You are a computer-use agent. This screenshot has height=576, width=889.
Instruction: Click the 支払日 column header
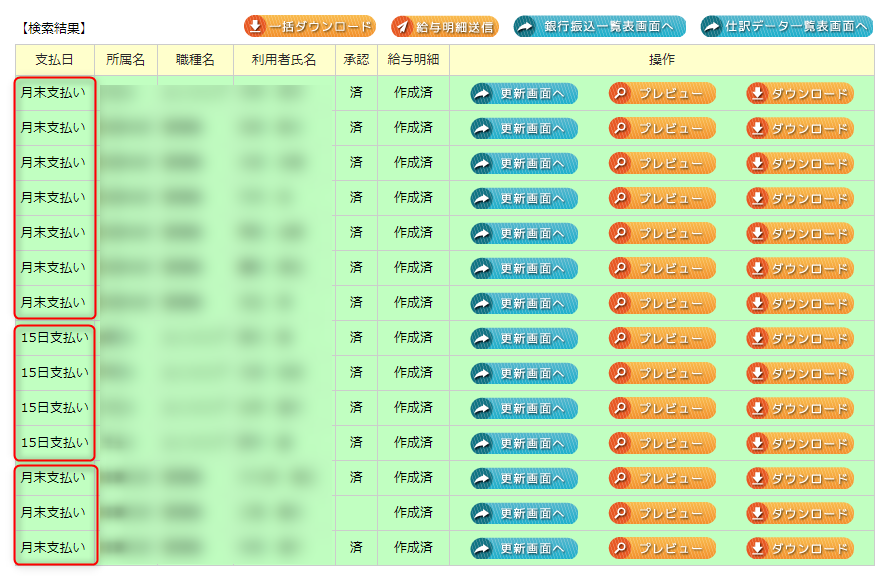coord(55,60)
